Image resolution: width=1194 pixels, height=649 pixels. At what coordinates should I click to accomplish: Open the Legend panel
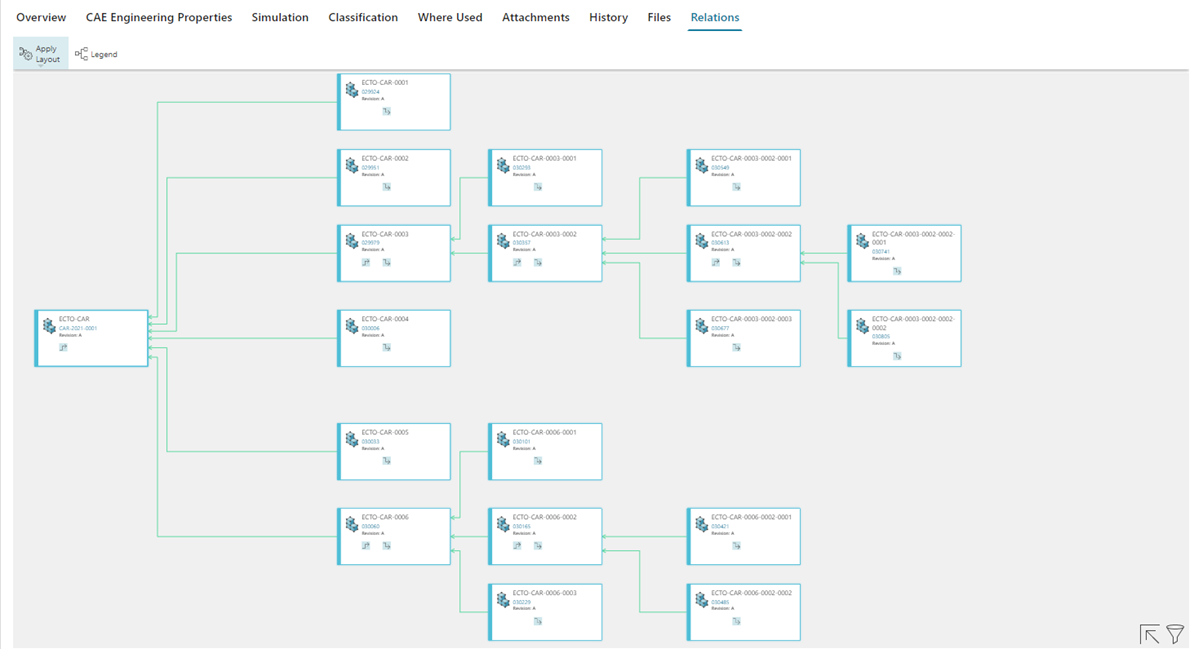coord(96,54)
